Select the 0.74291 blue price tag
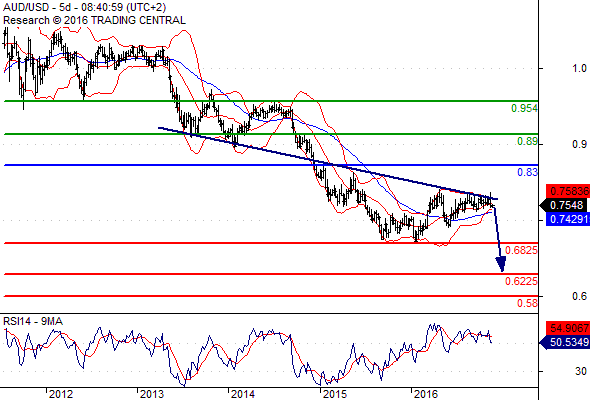This screenshot has width=590, height=400. pos(568,219)
